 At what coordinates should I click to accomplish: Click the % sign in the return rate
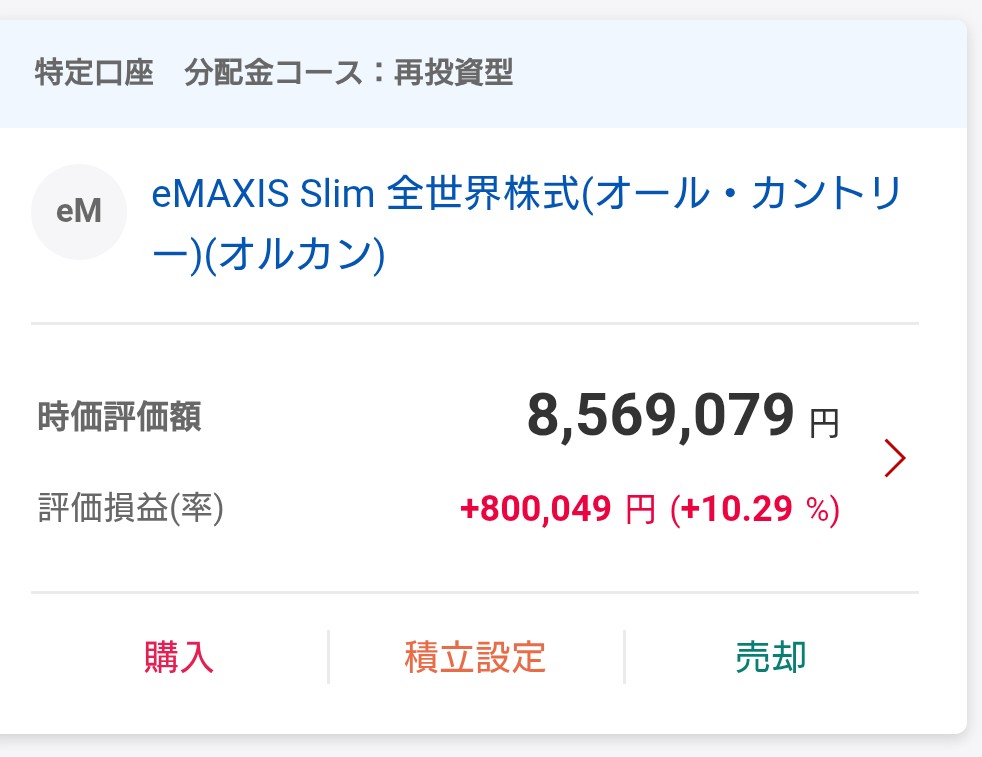[x=818, y=511]
